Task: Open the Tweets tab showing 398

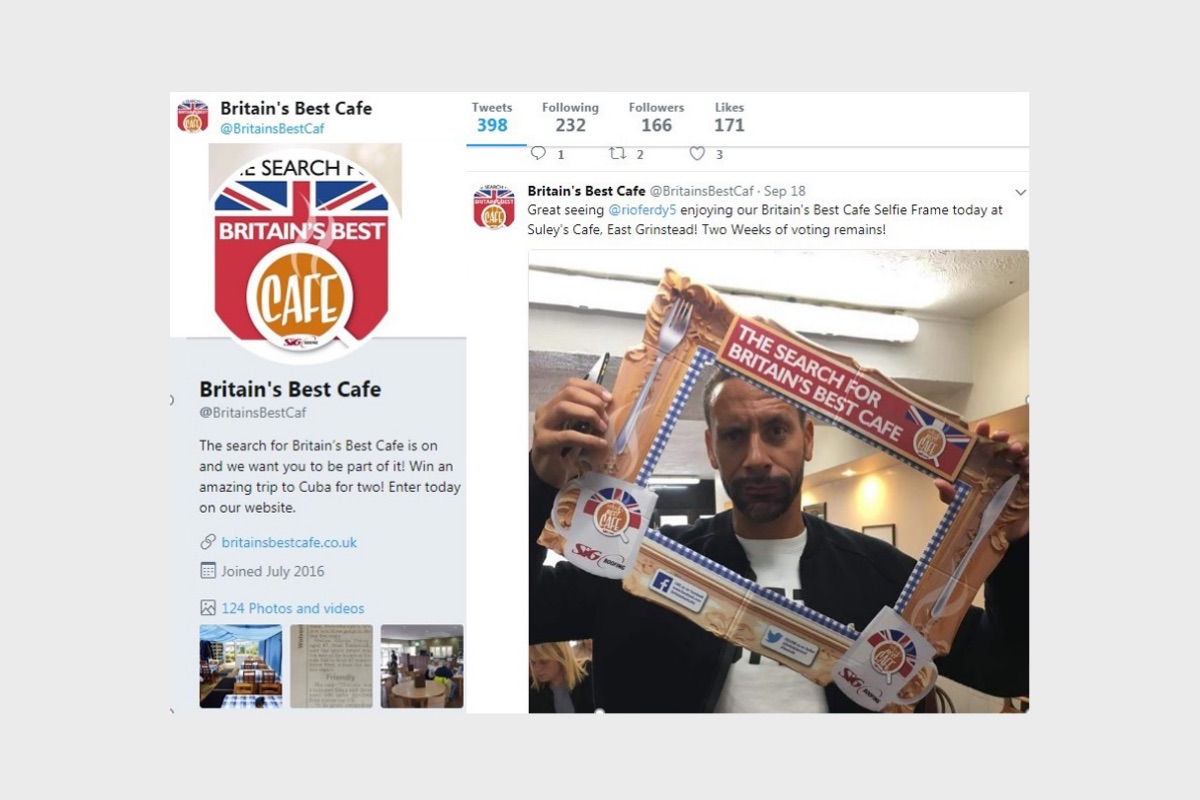Action: [x=492, y=117]
